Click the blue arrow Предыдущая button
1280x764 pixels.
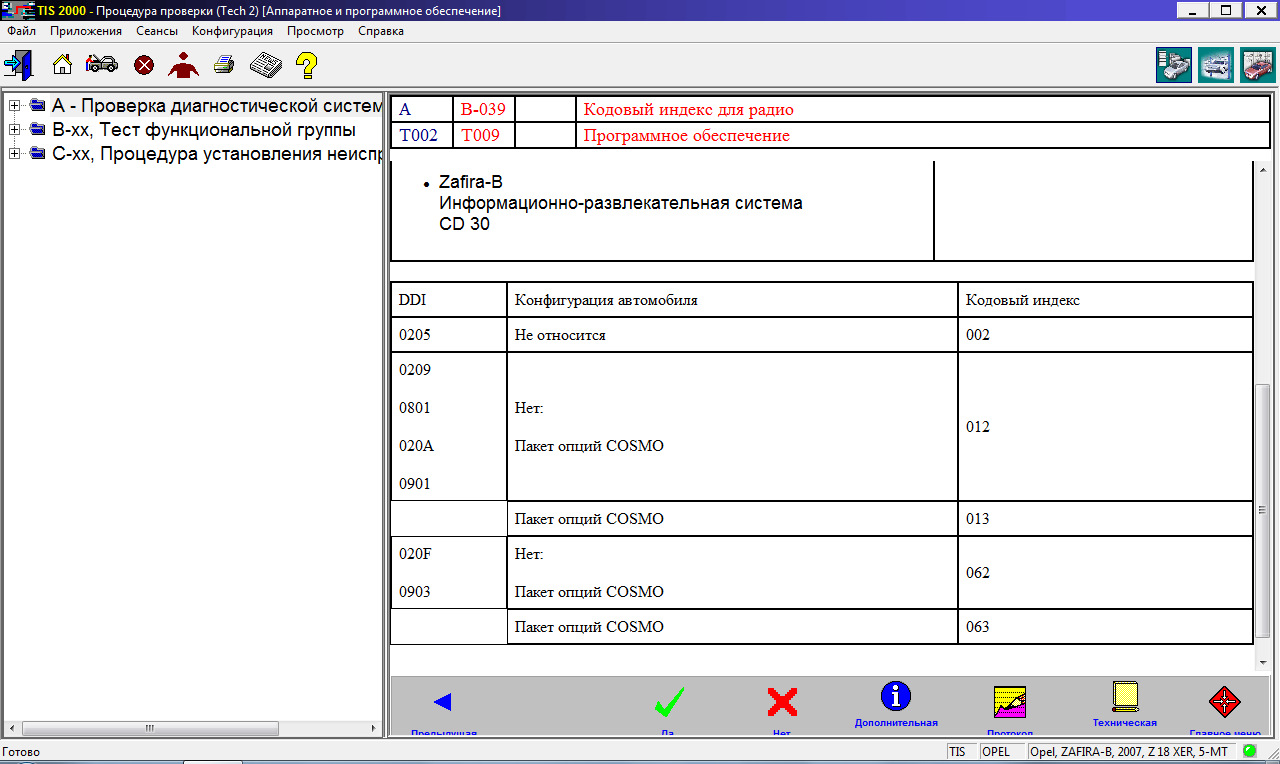point(443,703)
